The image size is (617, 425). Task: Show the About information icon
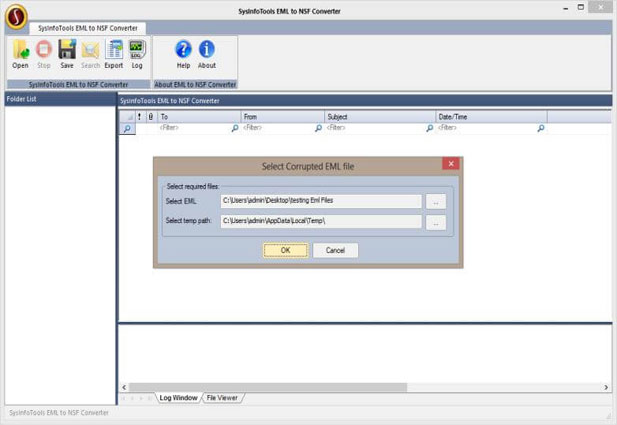pyautogui.click(x=207, y=54)
